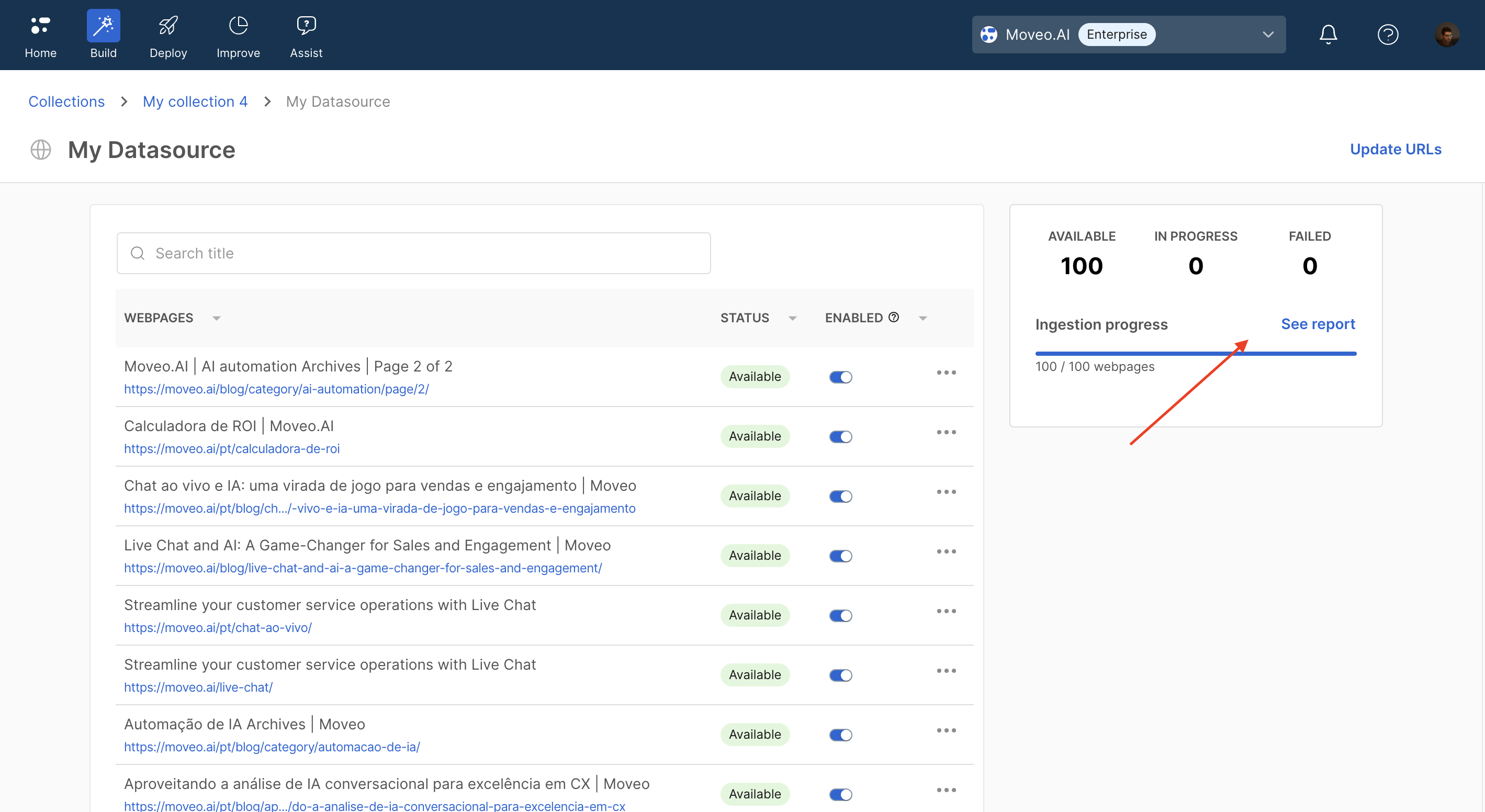Open the Home dashboard icon
This screenshot has width=1485, height=812.
[x=40, y=25]
